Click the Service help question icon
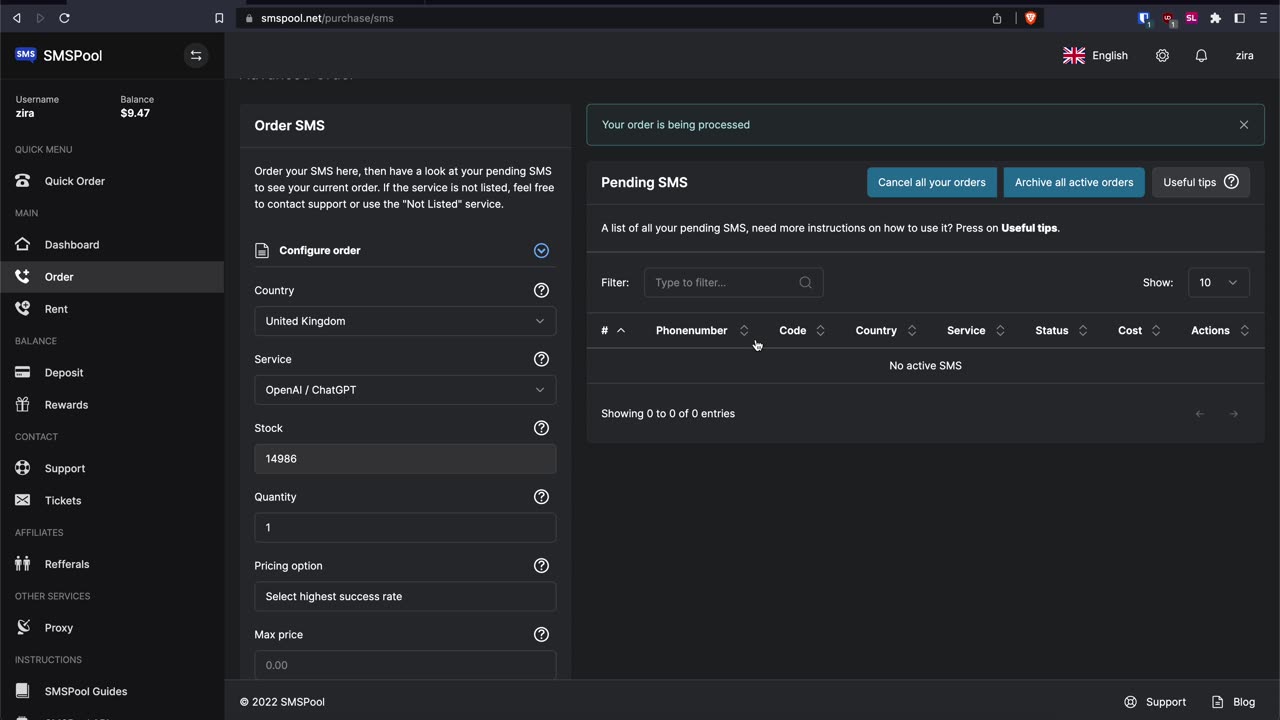1280x720 pixels. pyautogui.click(x=541, y=359)
